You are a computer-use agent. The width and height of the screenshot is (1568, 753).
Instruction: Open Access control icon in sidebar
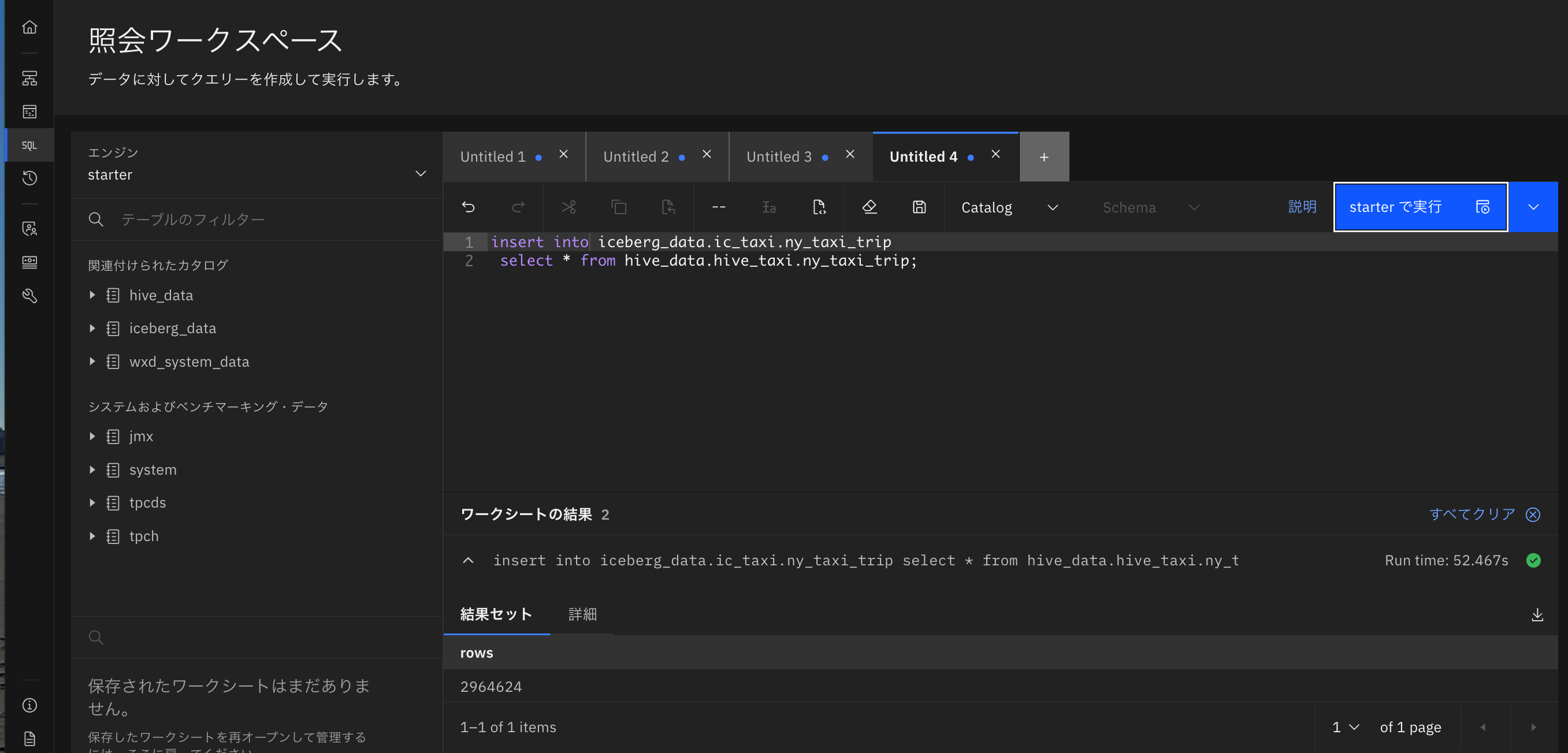click(29, 229)
